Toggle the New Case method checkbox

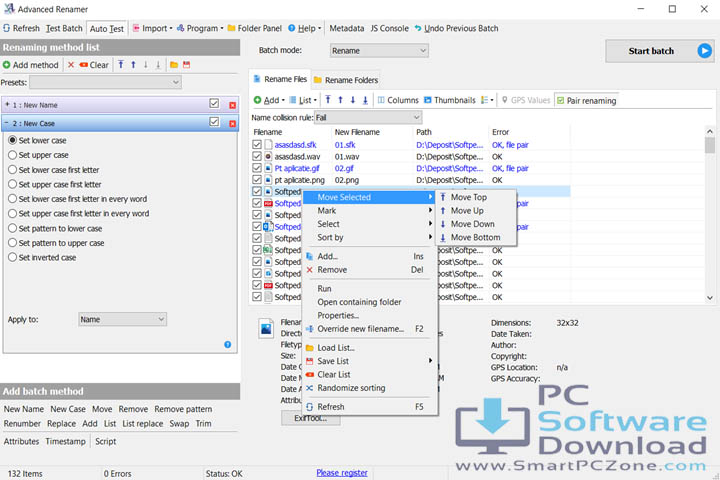coord(214,122)
